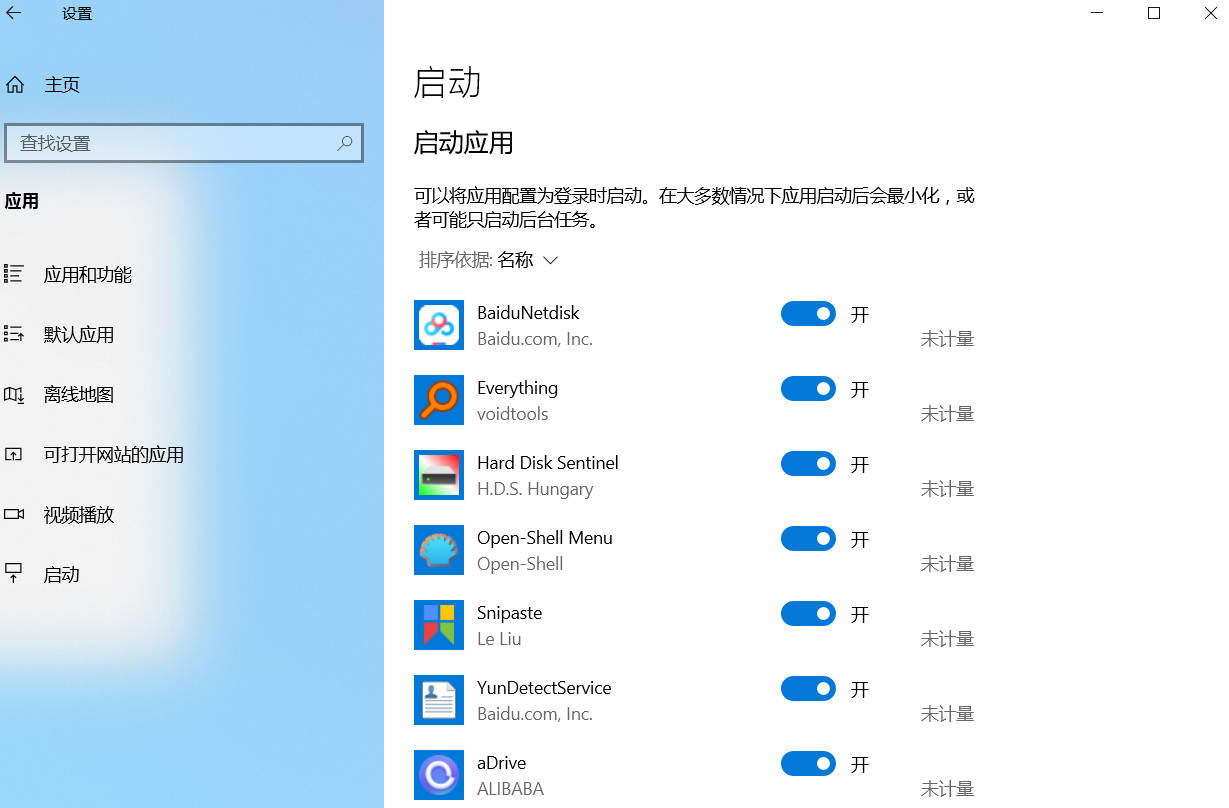The image size is (1229, 808).
Task: Click the Everything name text
Action: (517, 388)
